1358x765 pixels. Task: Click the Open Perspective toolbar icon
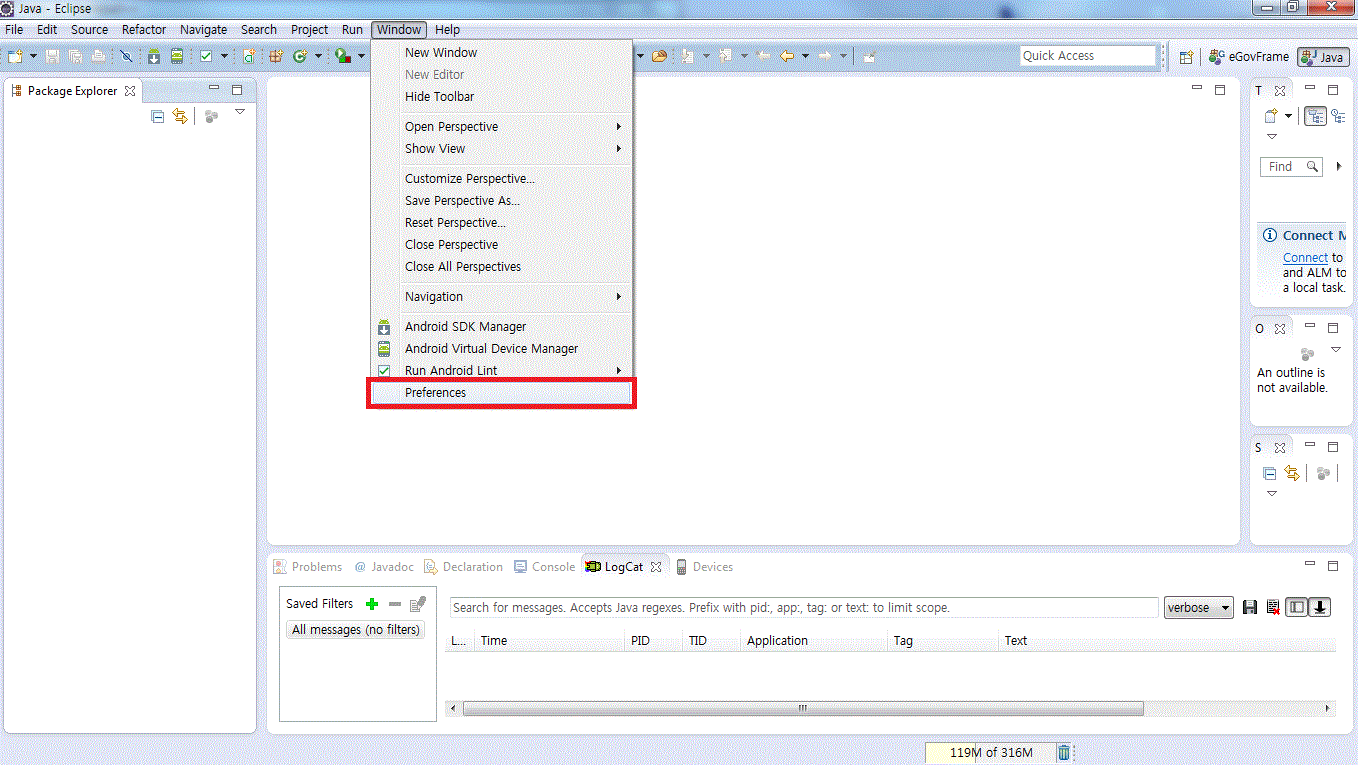pyautogui.click(x=1186, y=57)
